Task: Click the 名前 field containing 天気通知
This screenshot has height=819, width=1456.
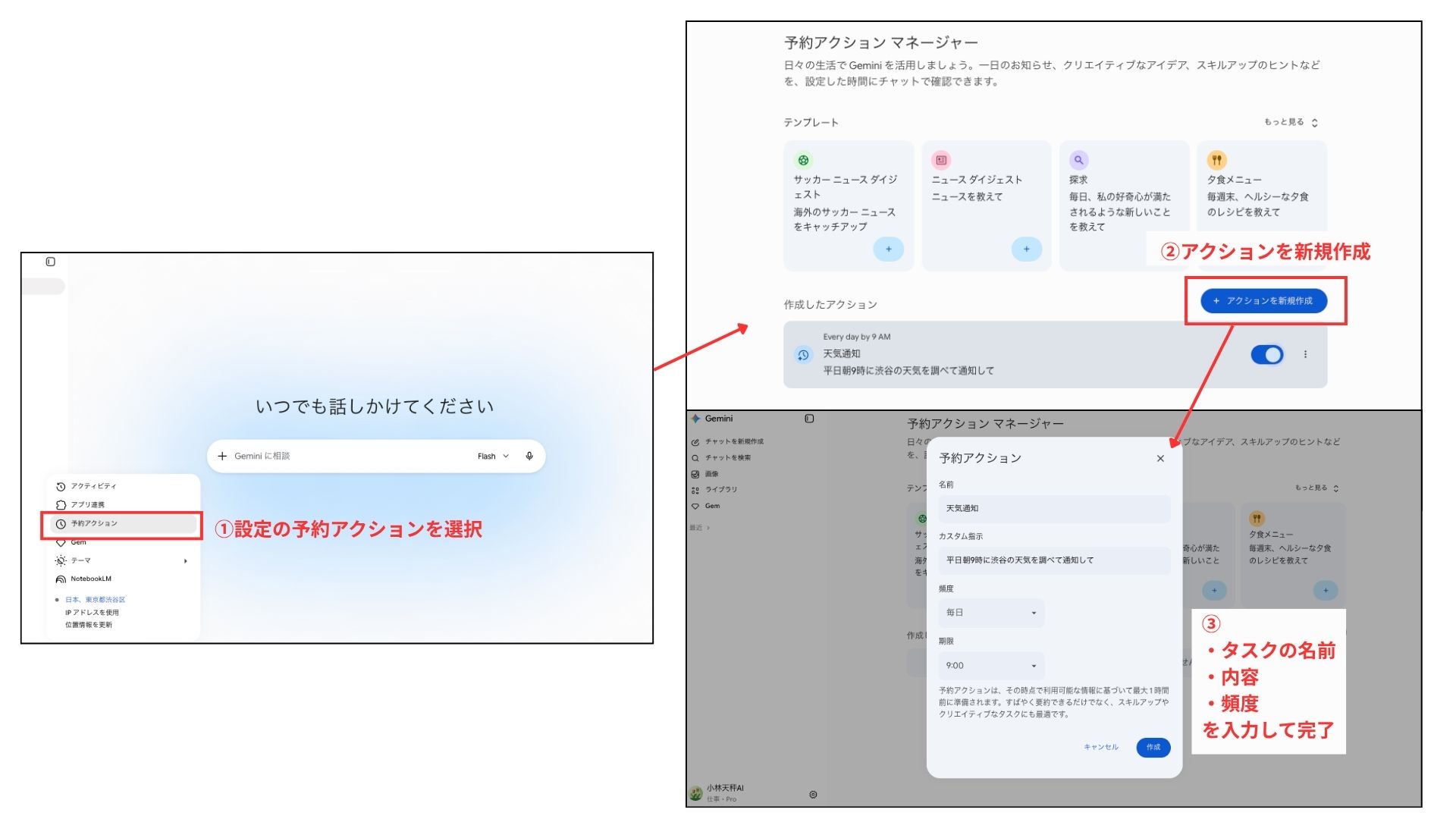Action: click(1054, 508)
